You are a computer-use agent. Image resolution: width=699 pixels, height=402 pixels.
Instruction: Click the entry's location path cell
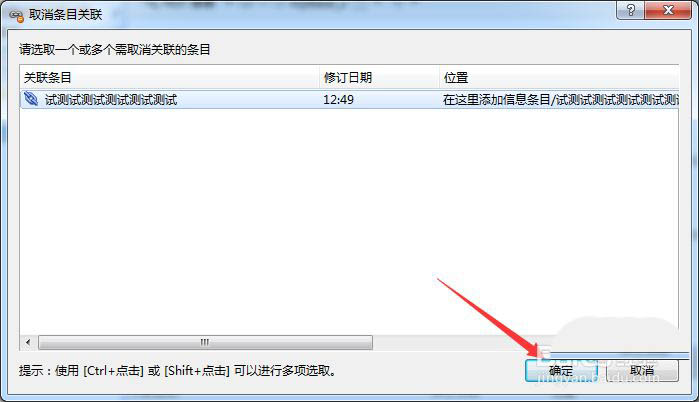point(560,99)
